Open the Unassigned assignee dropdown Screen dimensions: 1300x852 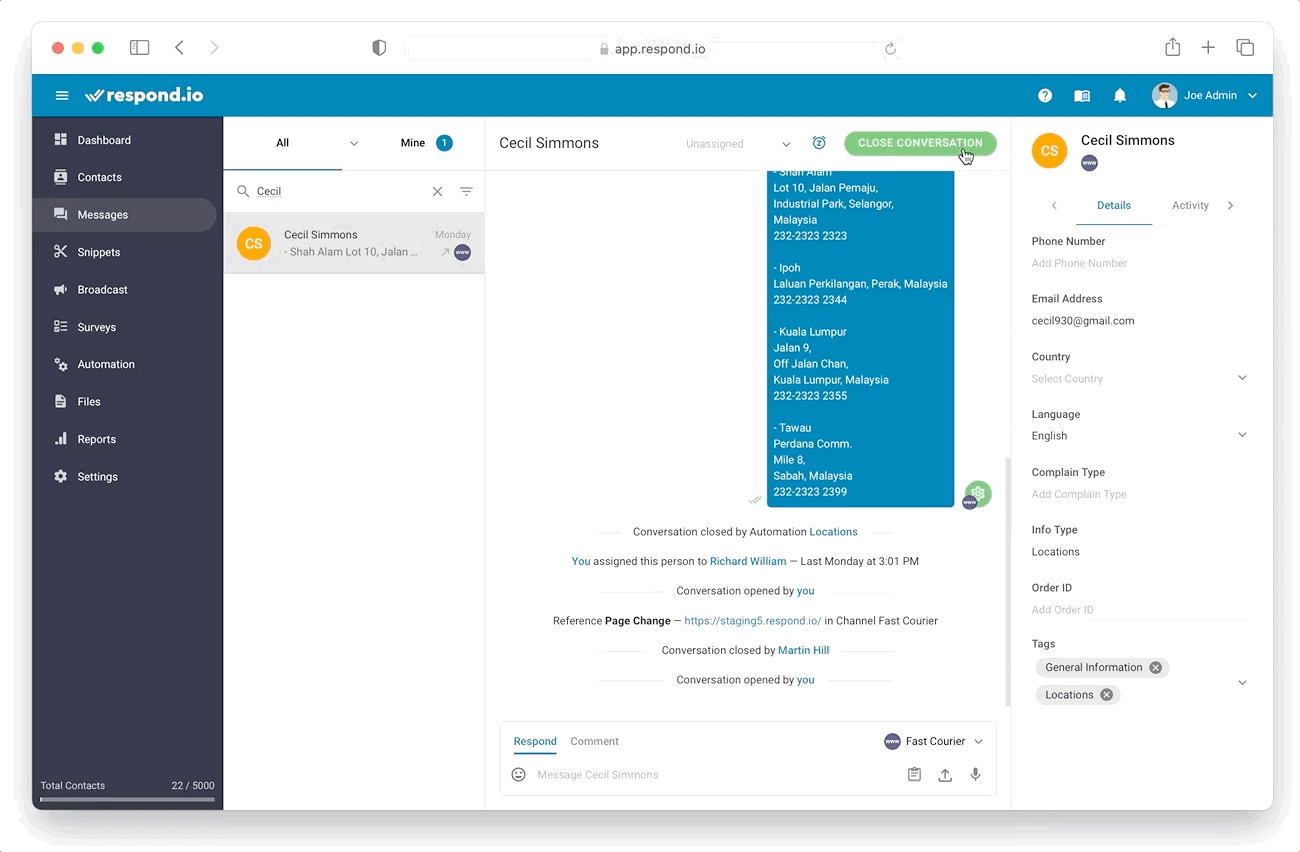tap(738, 144)
